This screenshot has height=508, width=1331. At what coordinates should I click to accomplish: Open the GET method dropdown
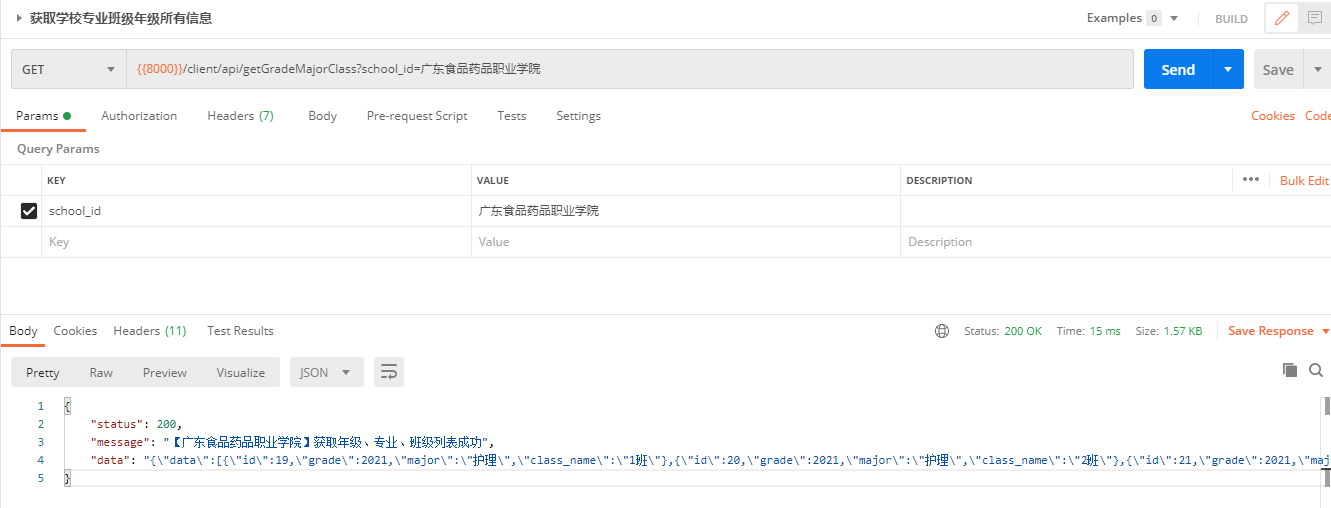(69, 70)
